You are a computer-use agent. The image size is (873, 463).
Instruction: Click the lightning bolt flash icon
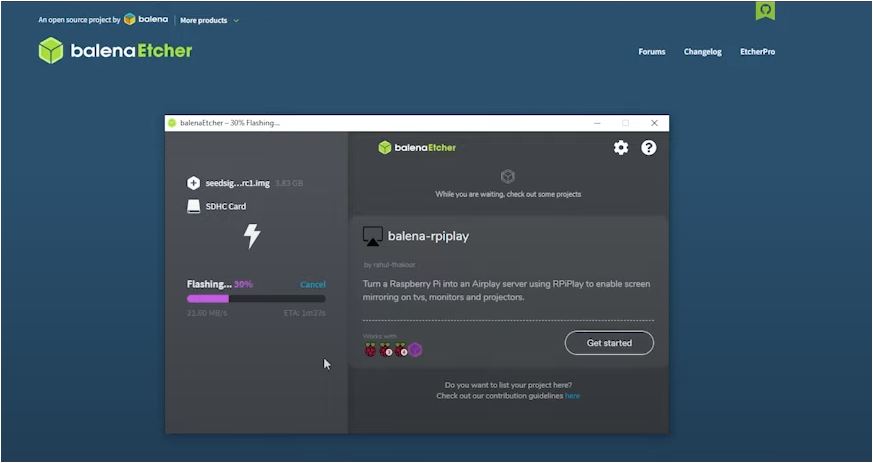coord(252,236)
